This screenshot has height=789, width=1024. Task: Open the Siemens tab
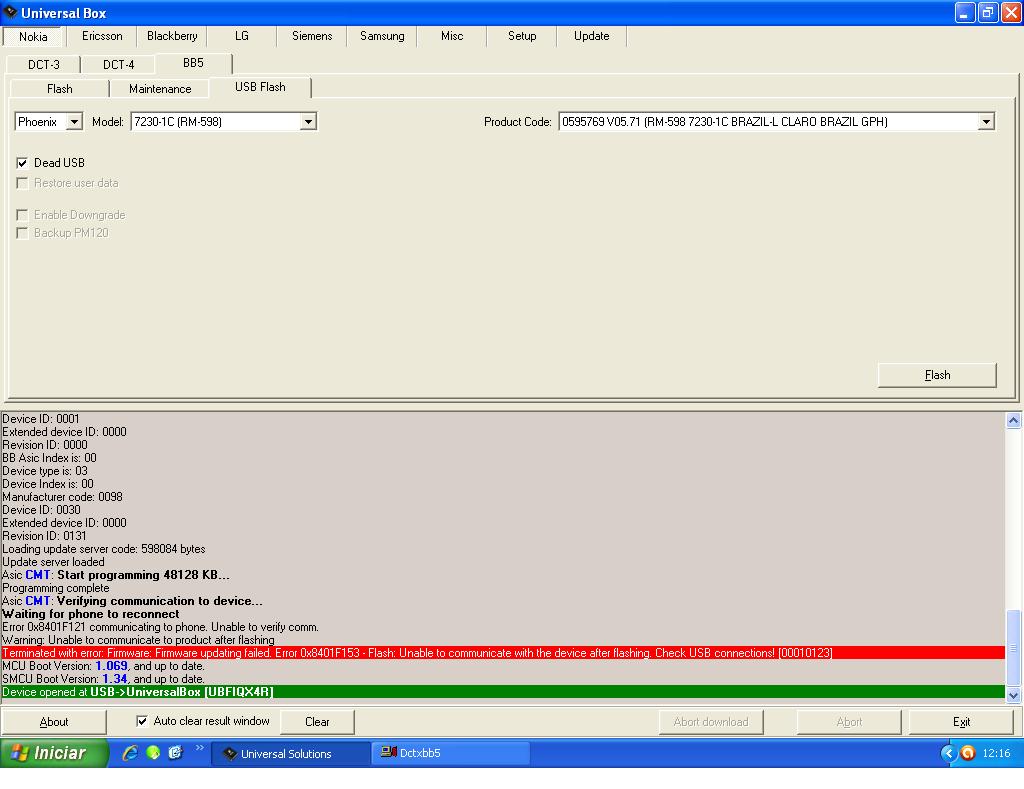pos(312,36)
